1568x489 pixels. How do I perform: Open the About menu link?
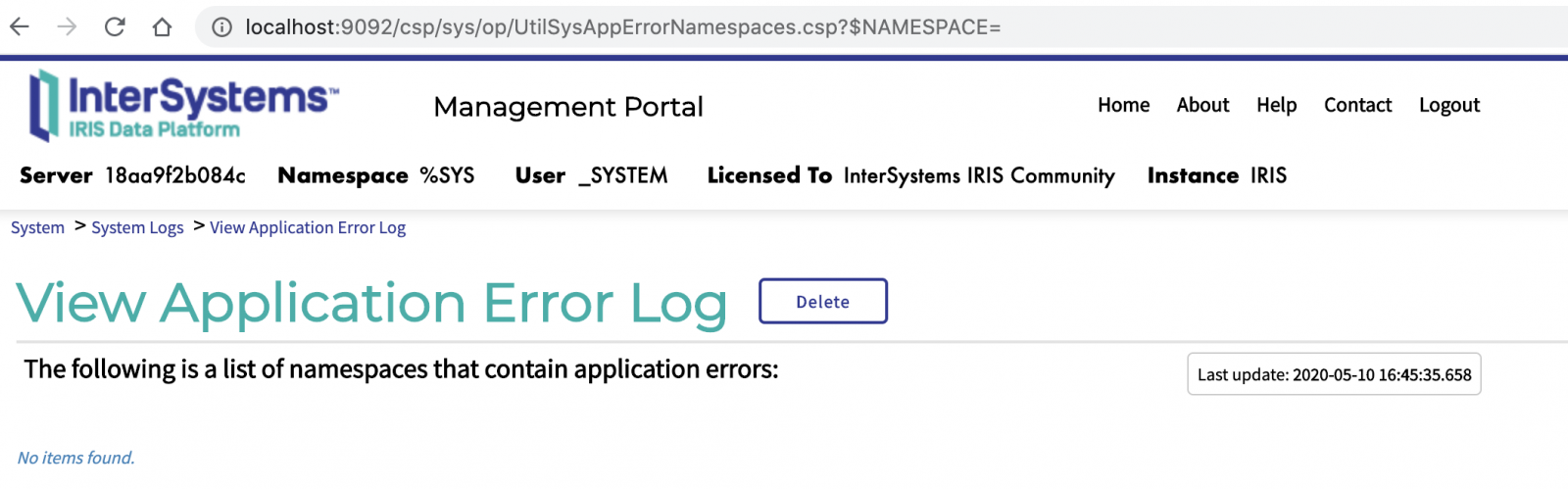(x=1202, y=105)
